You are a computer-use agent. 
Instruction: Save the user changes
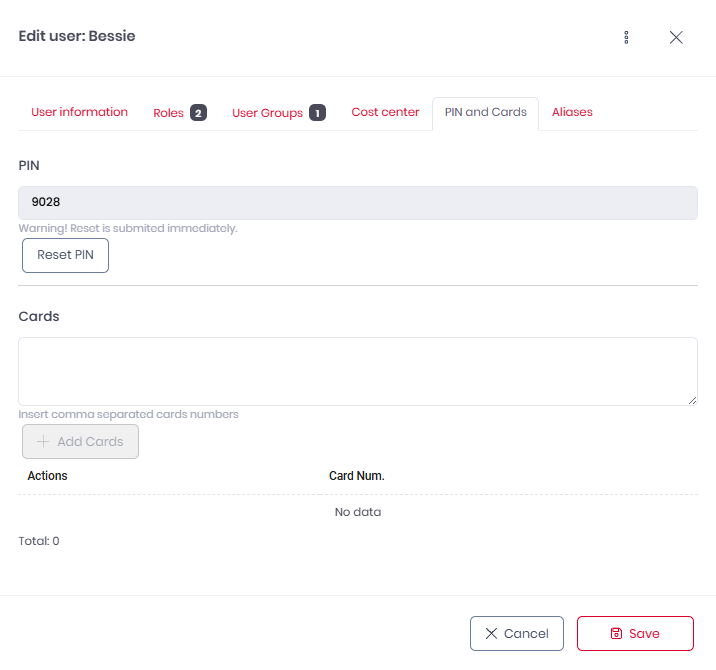pyautogui.click(x=635, y=634)
